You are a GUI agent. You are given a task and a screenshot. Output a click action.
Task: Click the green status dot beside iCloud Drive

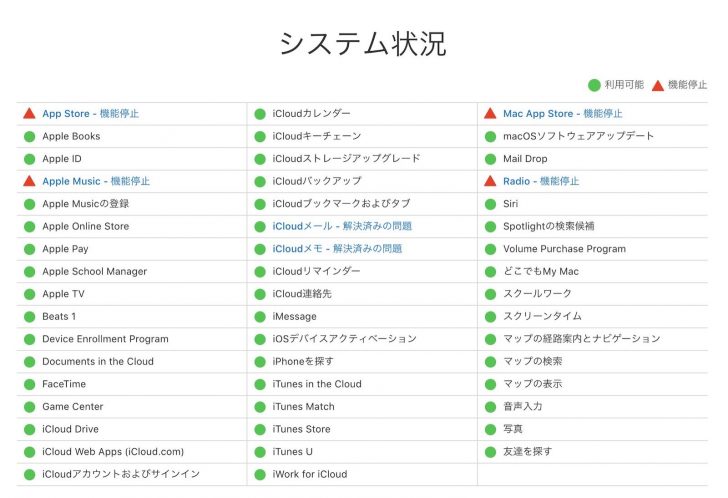29,430
